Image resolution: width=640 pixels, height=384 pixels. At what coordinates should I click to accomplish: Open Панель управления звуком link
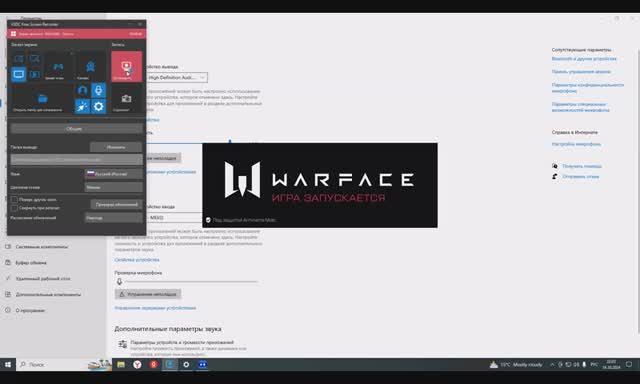tap(581, 72)
